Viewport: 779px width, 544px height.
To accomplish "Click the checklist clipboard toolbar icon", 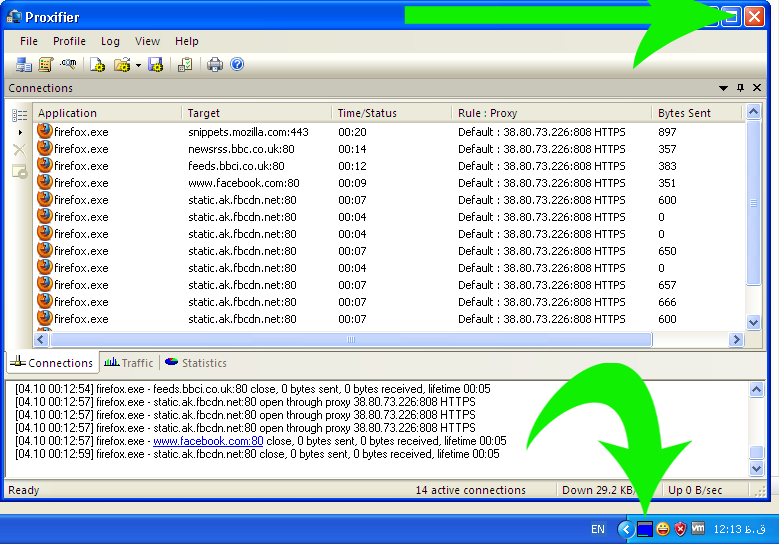I will 185,65.
